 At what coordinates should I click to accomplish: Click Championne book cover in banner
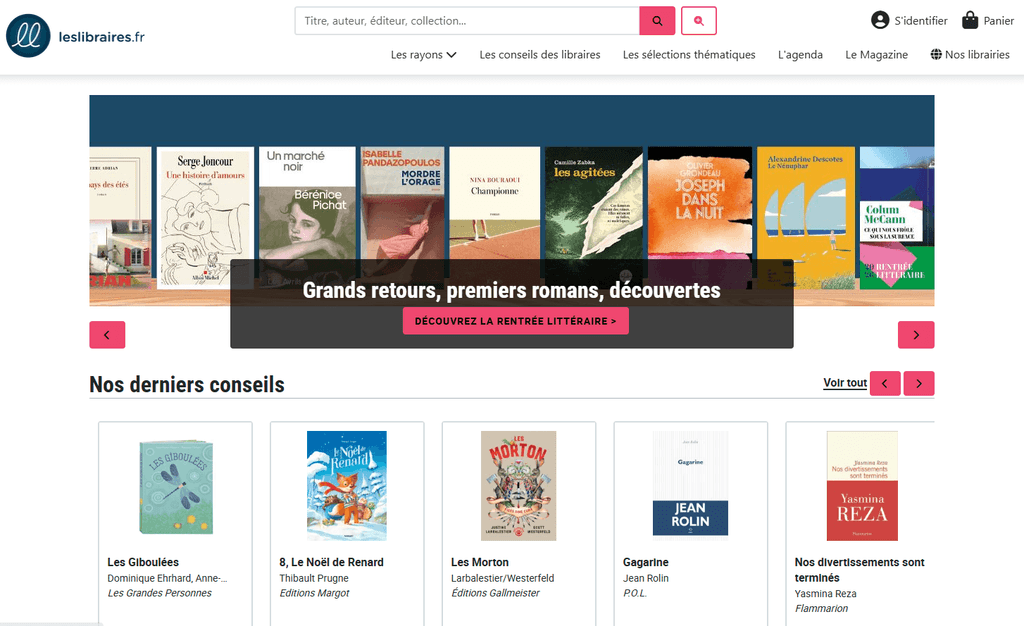pos(494,204)
